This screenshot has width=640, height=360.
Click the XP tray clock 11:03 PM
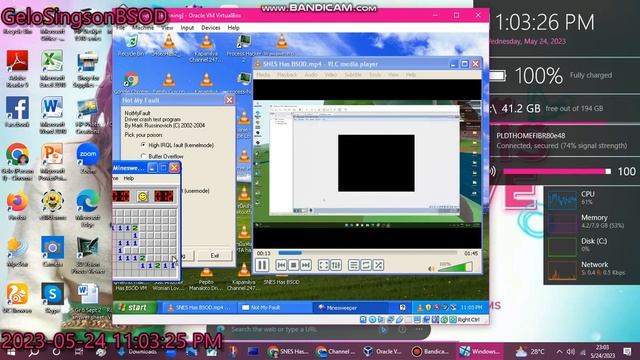coord(471,307)
